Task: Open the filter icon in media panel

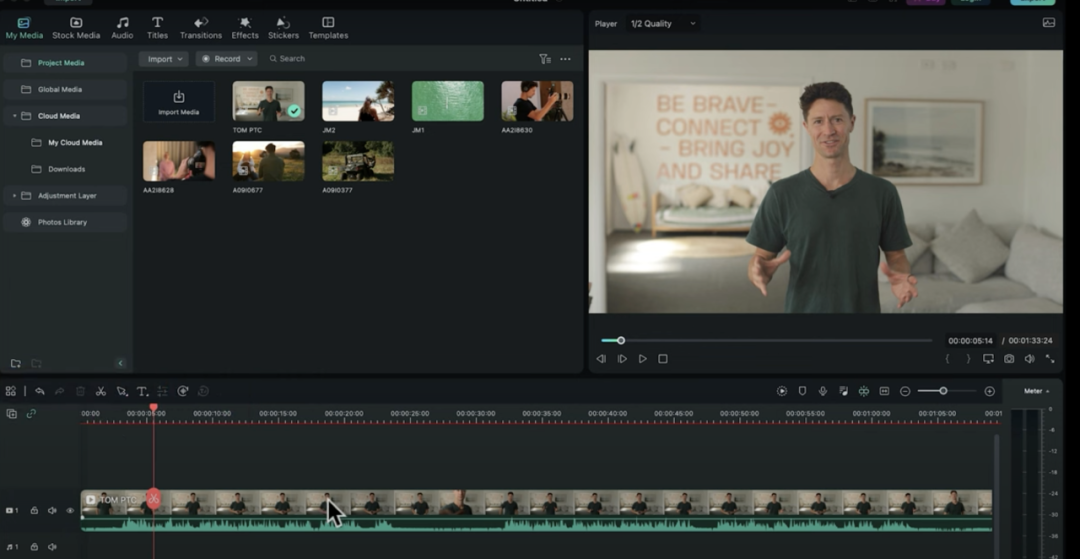Action: tap(544, 59)
